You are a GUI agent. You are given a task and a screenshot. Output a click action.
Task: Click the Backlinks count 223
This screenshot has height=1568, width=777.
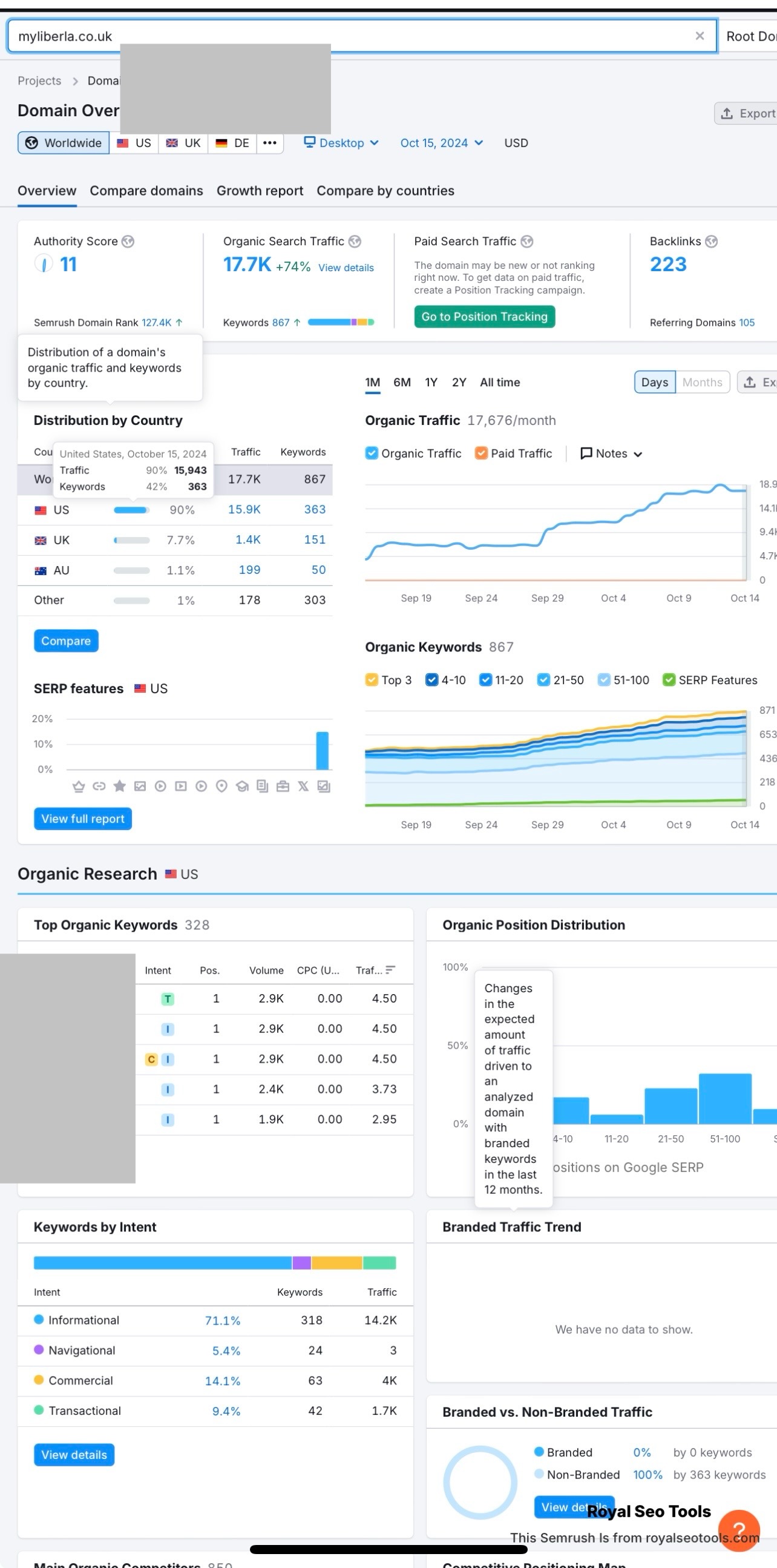(x=668, y=264)
